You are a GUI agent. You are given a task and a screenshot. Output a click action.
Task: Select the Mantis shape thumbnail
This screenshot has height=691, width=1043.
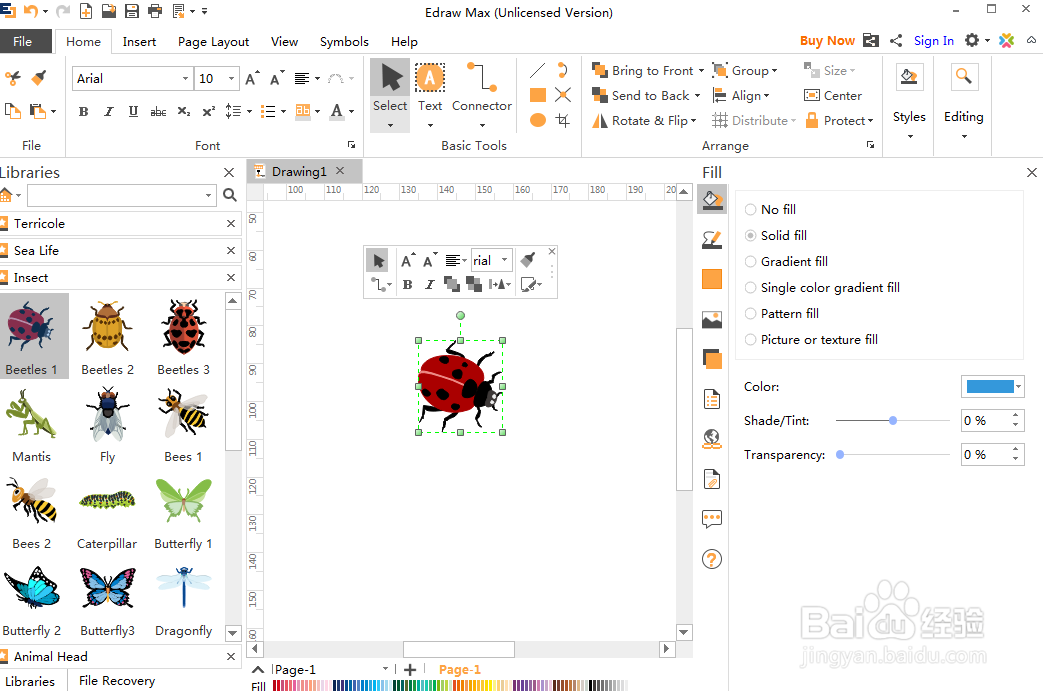coord(31,425)
